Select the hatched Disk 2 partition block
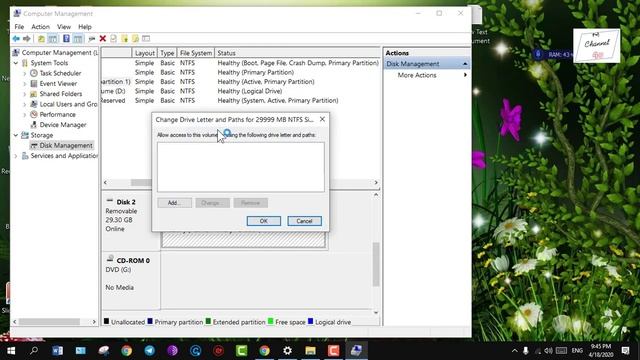The width and height of the screenshot is (640, 360). click(244, 240)
